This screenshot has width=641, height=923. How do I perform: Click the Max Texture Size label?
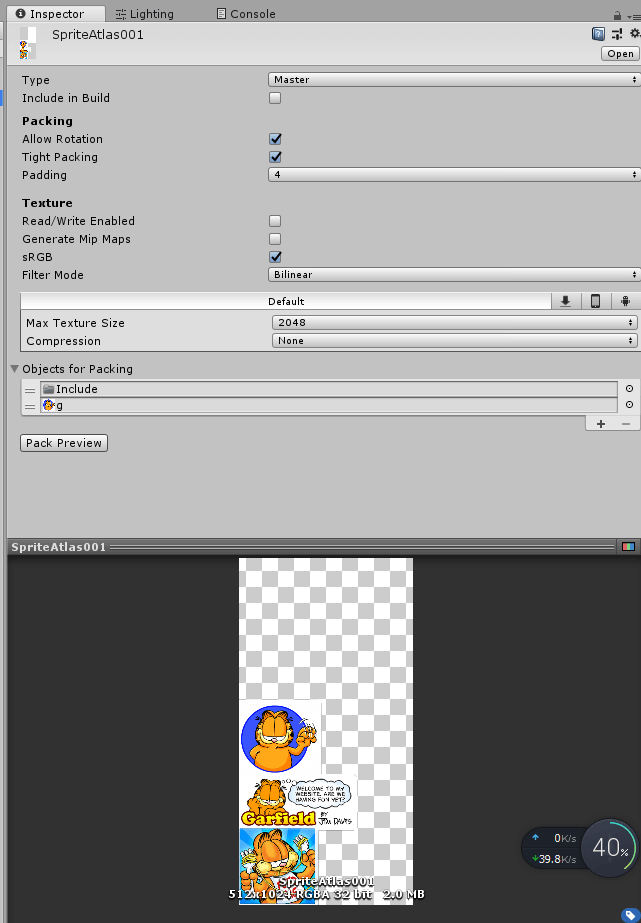[x=75, y=323]
